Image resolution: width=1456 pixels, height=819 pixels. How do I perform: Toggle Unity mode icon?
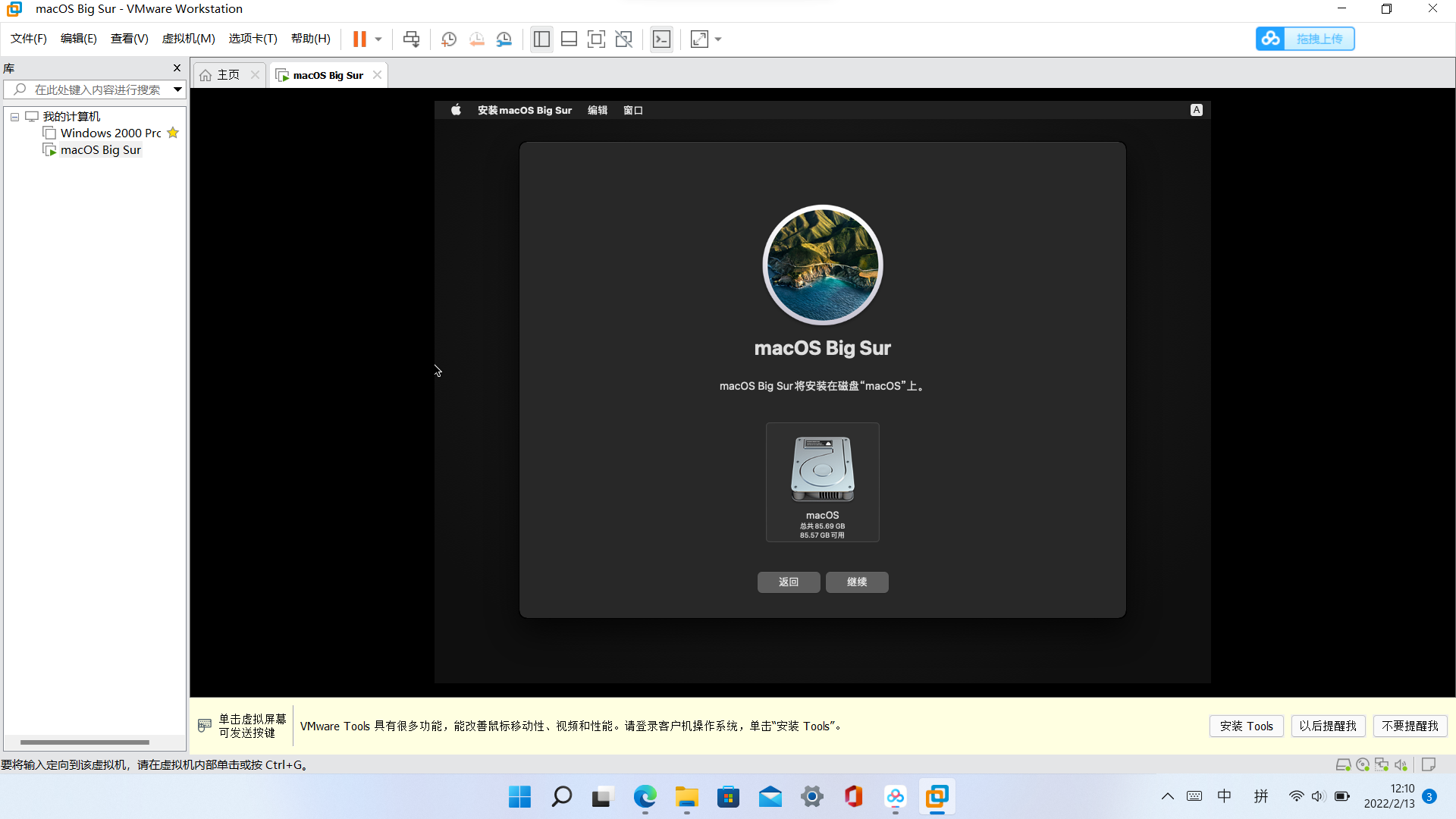(623, 39)
